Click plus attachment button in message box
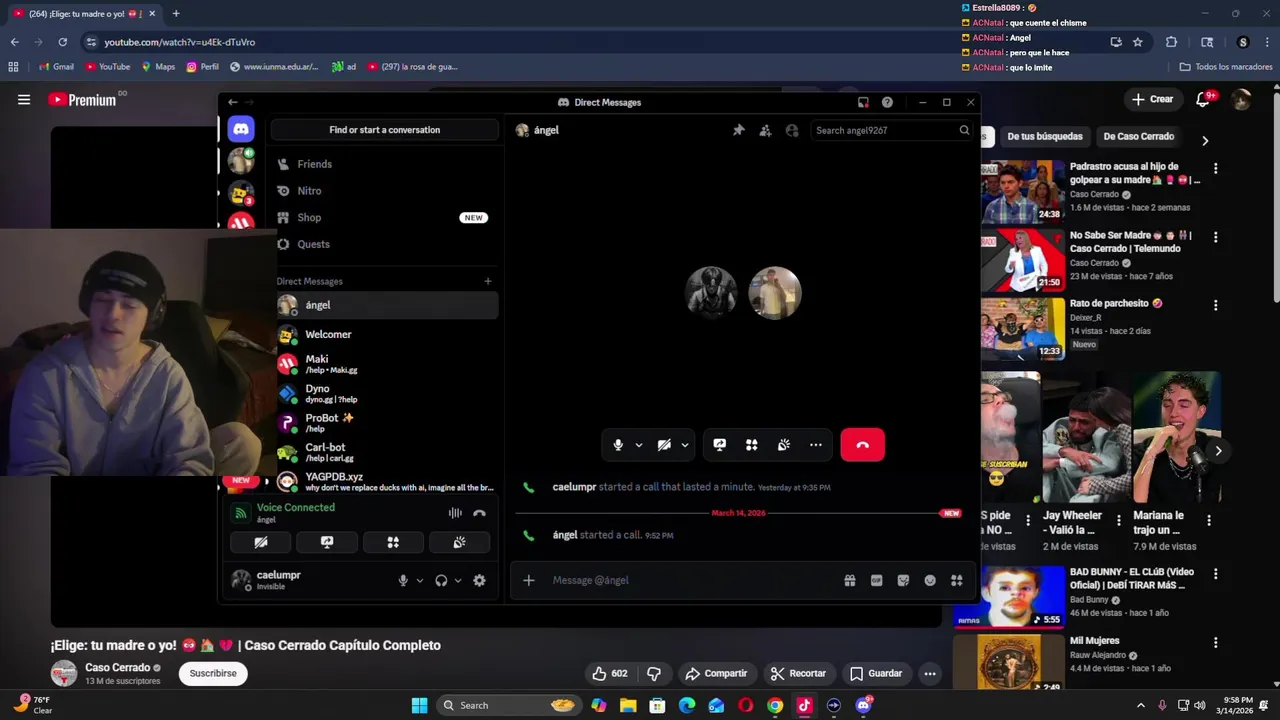The width and height of the screenshot is (1280, 720). click(x=529, y=580)
